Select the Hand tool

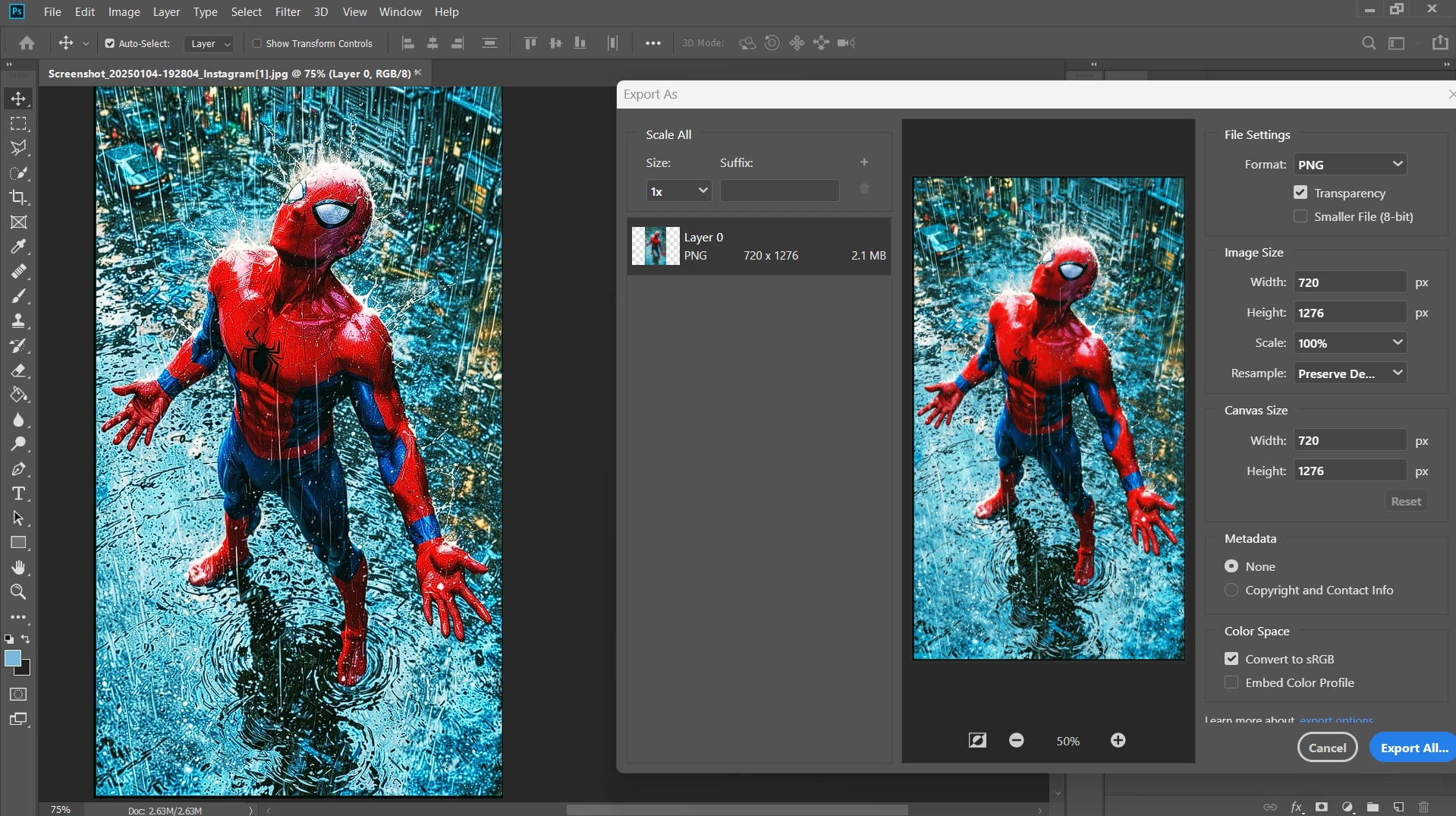(x=18, y=568)
